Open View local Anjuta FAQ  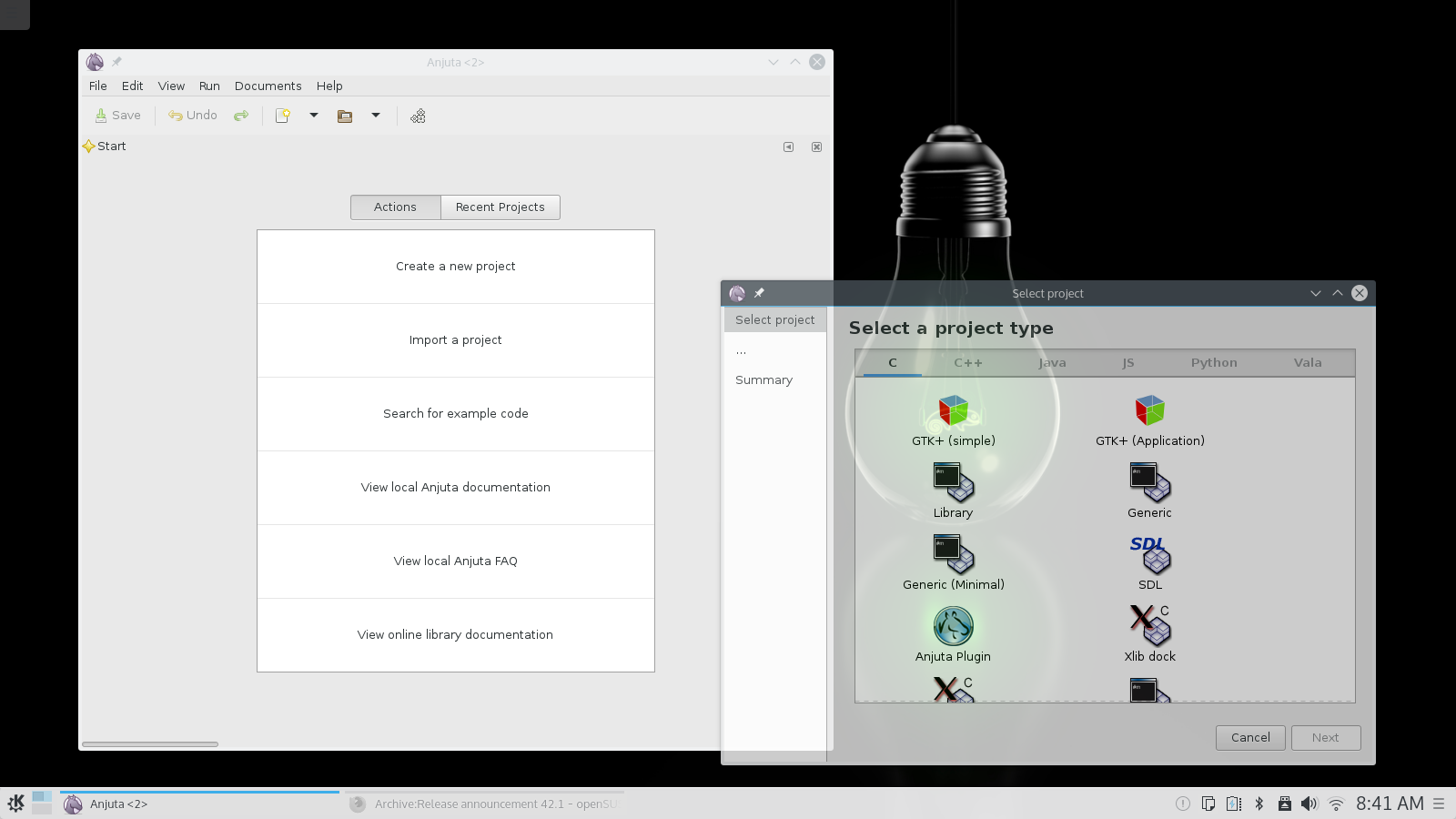tap(456, 561)
